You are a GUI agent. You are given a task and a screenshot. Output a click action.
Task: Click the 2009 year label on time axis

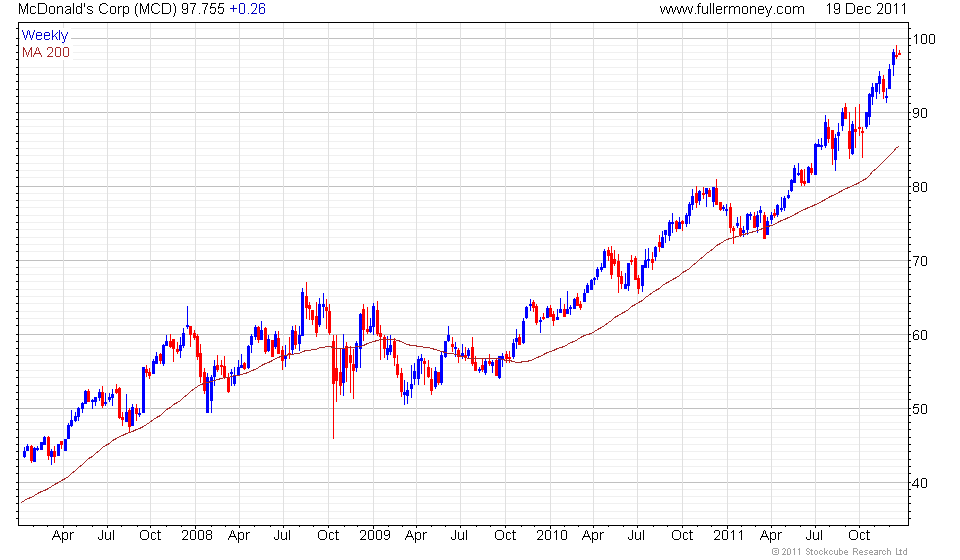375,536
